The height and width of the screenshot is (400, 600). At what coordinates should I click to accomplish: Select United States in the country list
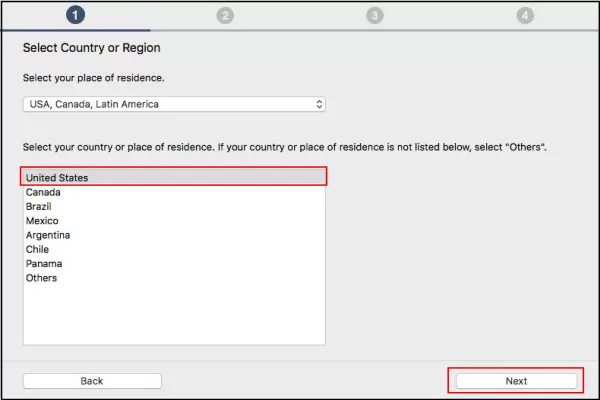174,178
